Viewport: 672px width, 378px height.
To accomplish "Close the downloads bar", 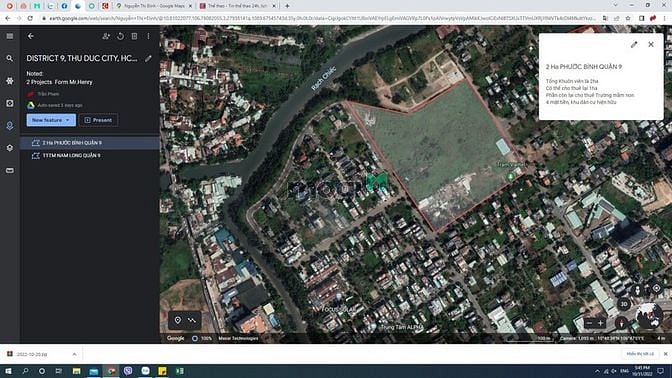I will point(666,354).
